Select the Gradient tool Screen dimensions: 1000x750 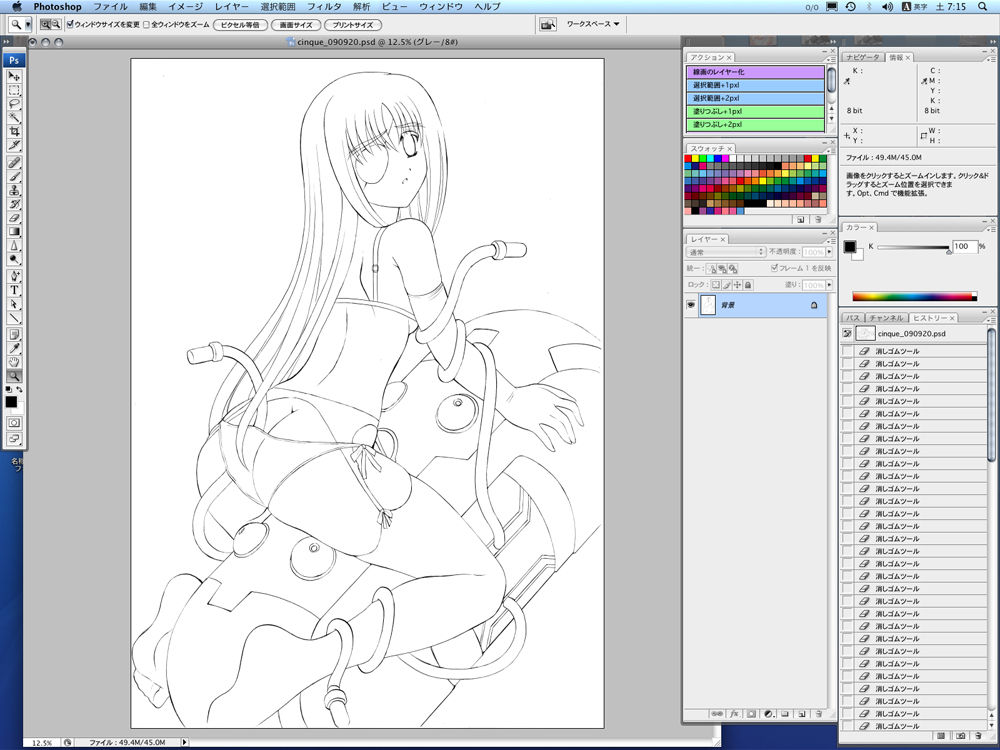(x=14, y=232)
